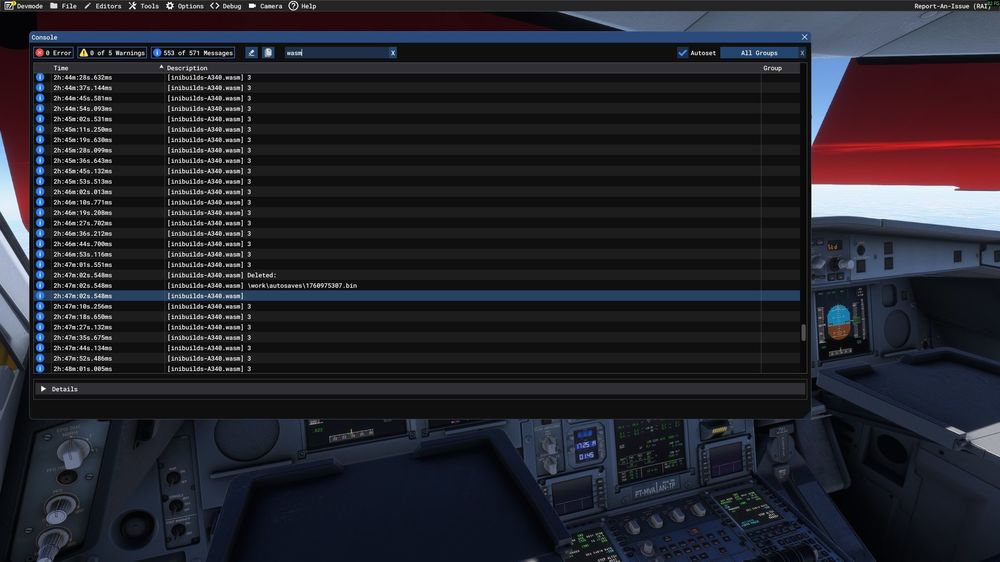Sort by the Description column header
This screenshot has width=1000, height=562.
pyautogui.click(x=187, y=68)
